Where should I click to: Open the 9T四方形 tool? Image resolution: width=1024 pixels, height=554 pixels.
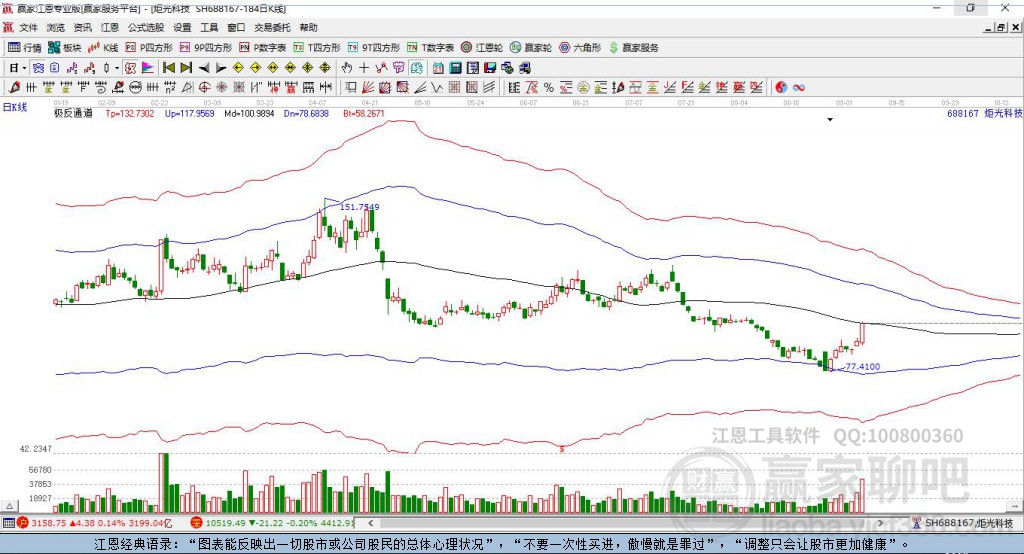pos(374,48)
